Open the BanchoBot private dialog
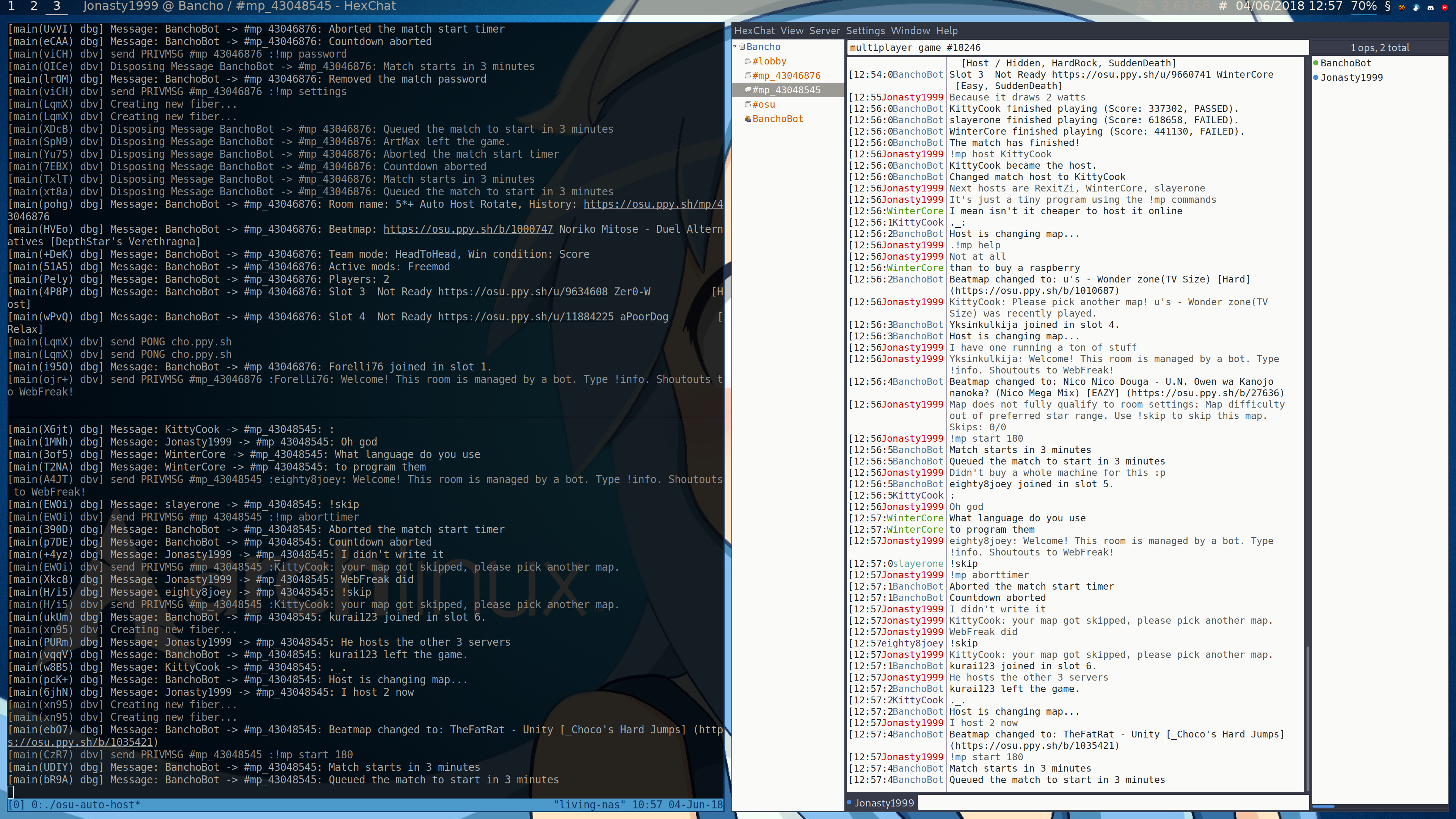The height and width of the screenshot is (819, 1456). click(777, 119)
